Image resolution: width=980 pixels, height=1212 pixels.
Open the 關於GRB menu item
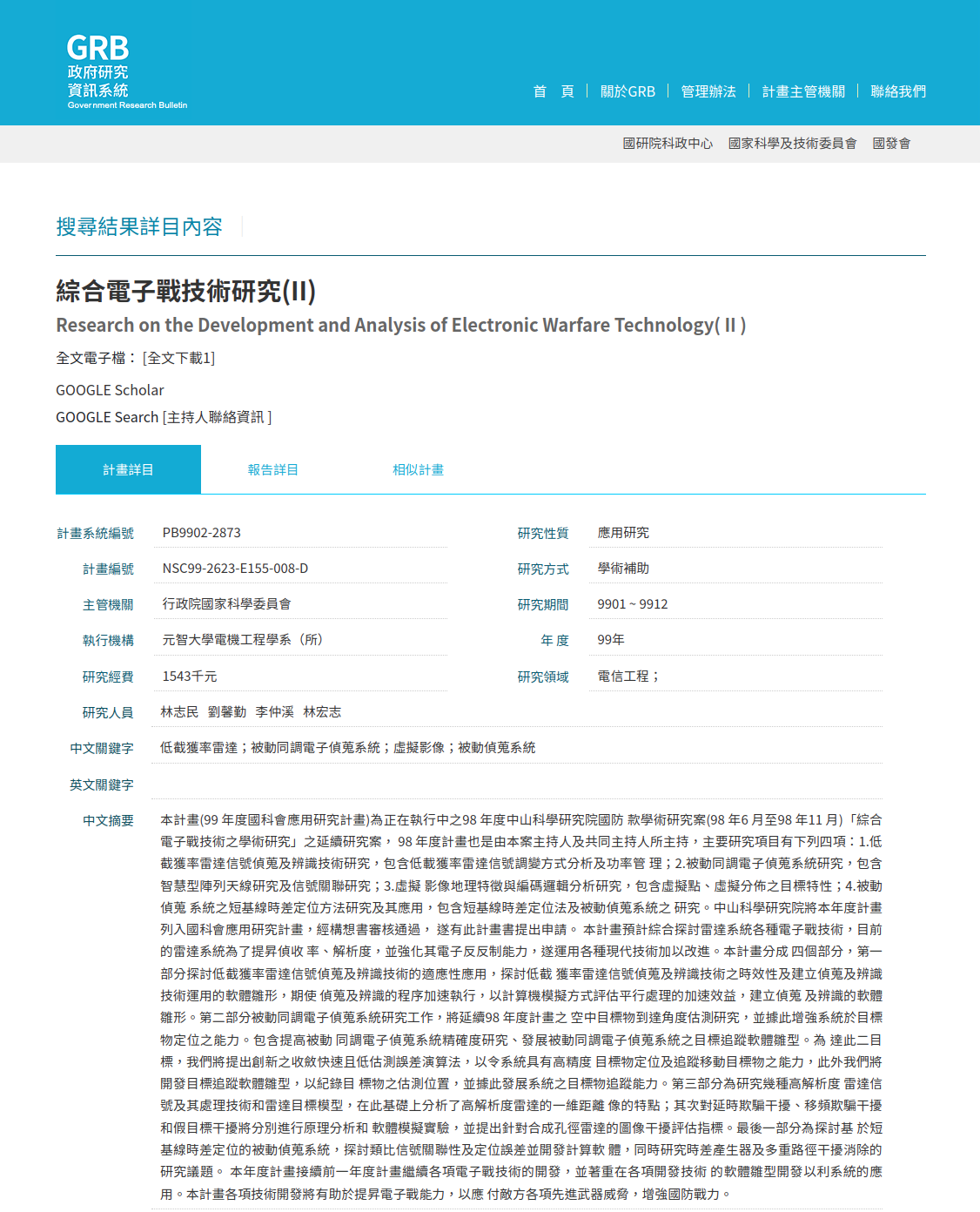(628, 91)
